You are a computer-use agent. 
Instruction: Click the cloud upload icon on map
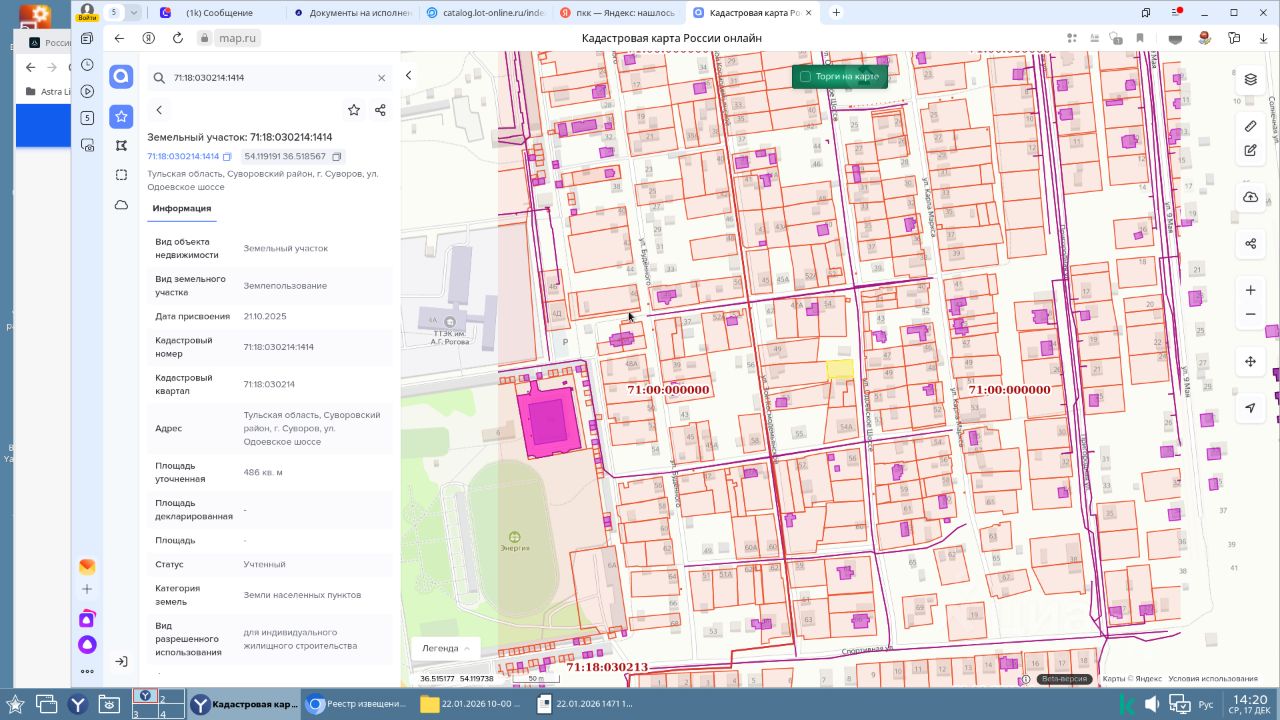point(1250,197)
